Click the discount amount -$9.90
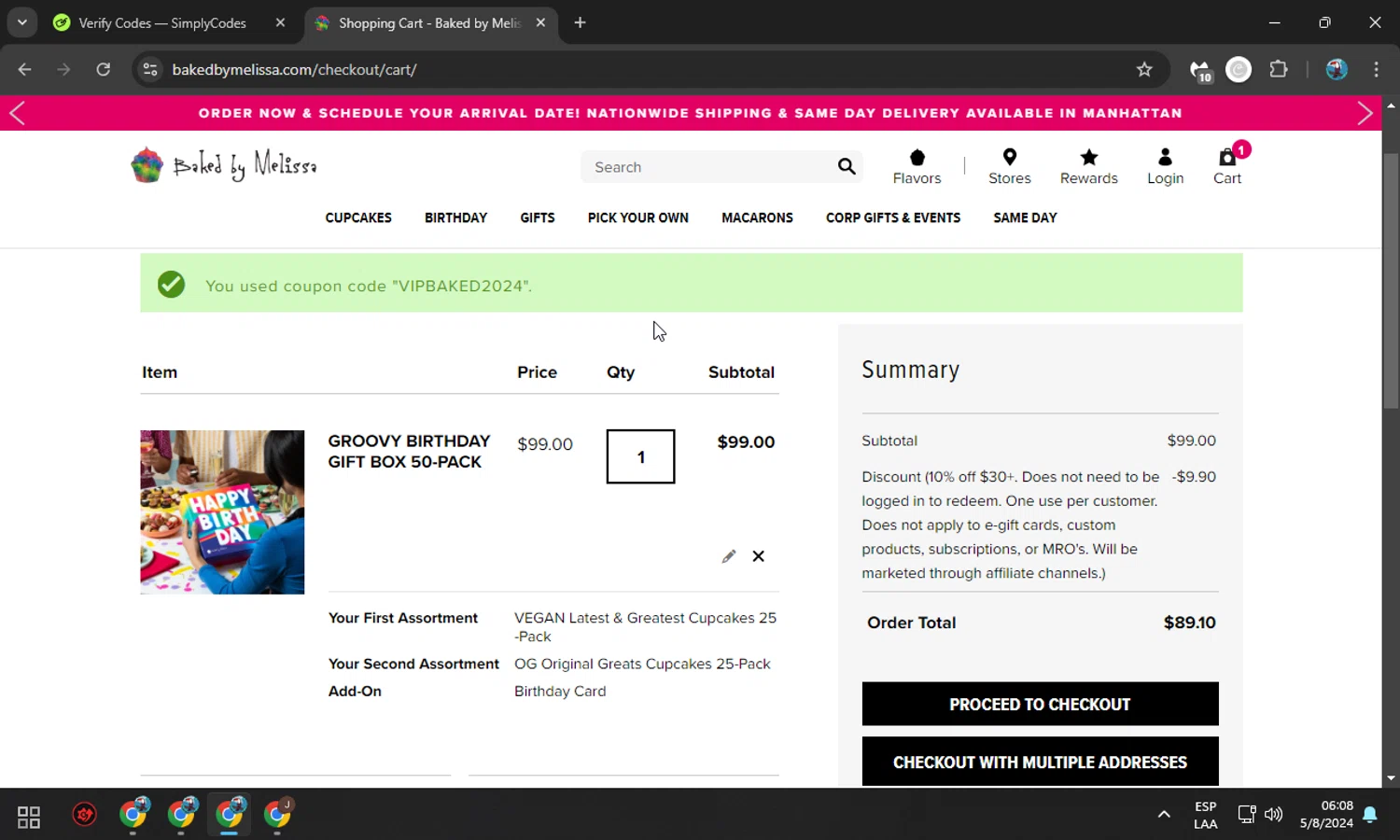This screenshot has height=840, width=1400. pos(1194,476)
